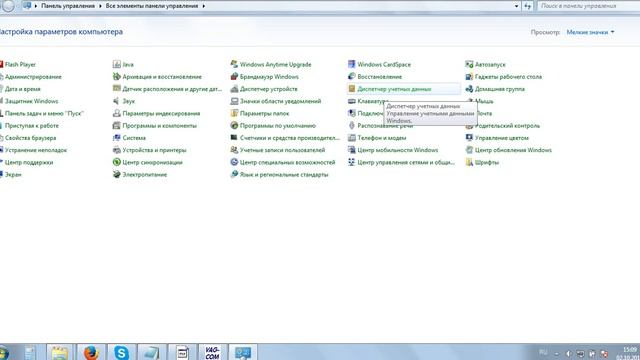Open Домашняя группа

click(495, 89)
